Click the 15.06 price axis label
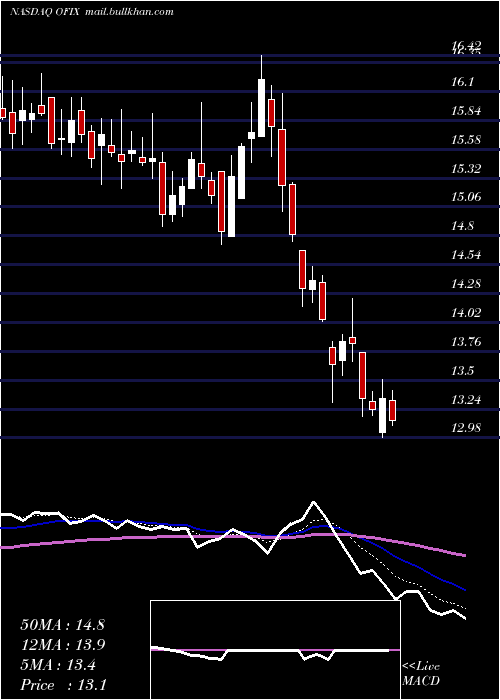This screenshot has width=500, height=700. coord(466,197)
